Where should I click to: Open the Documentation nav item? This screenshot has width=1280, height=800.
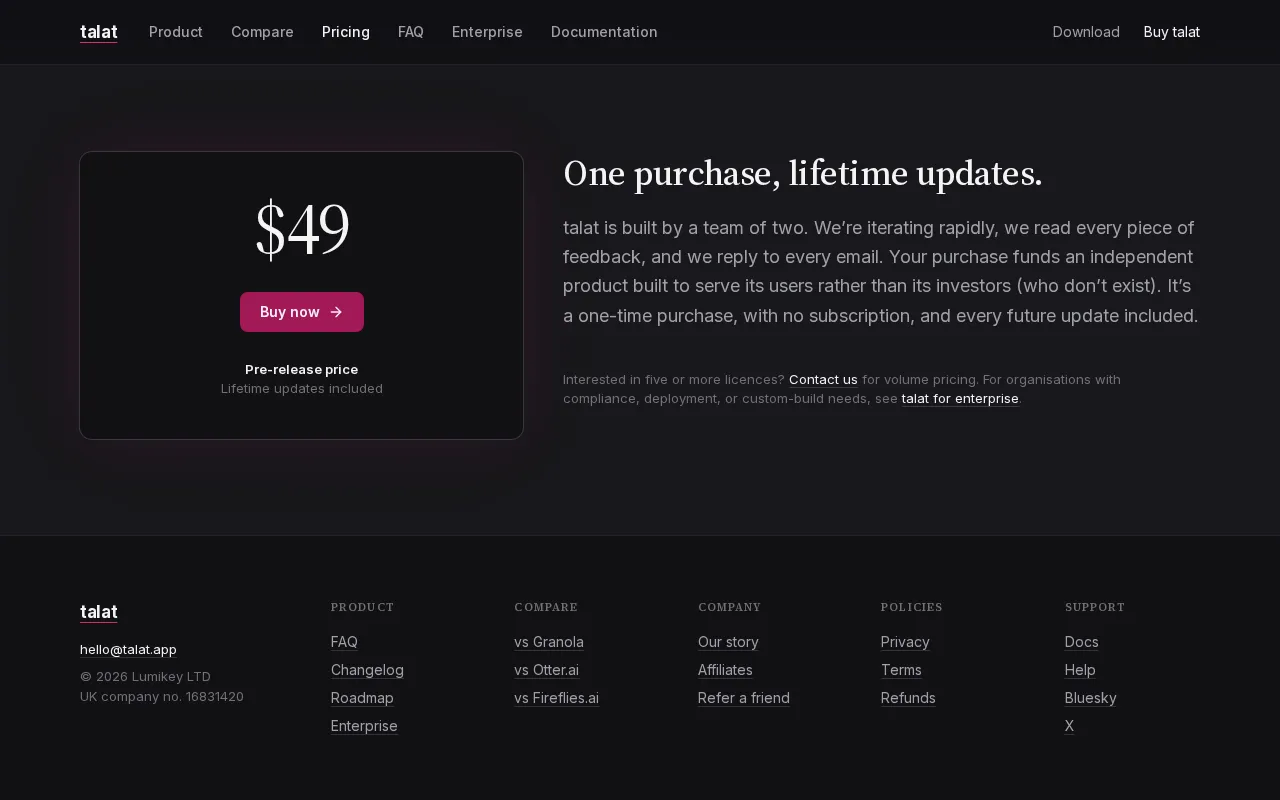[604, 32]
